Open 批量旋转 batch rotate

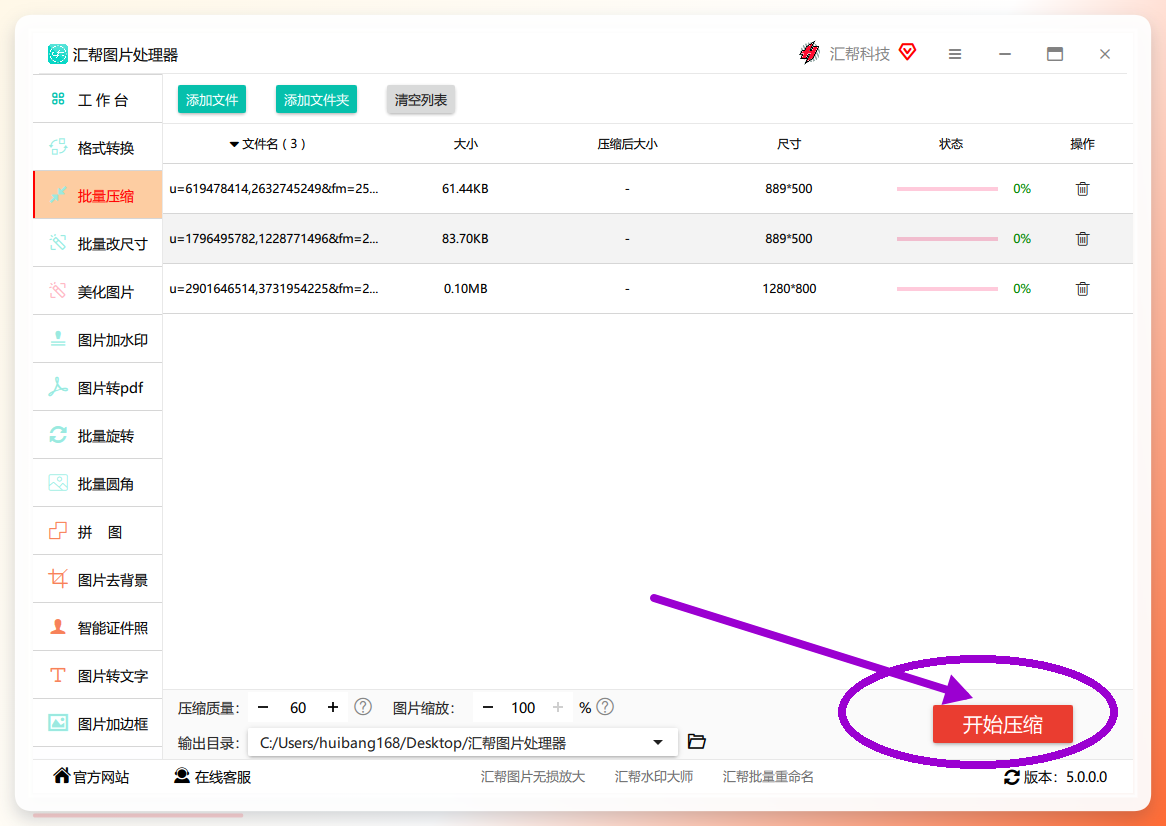point(97,436)
